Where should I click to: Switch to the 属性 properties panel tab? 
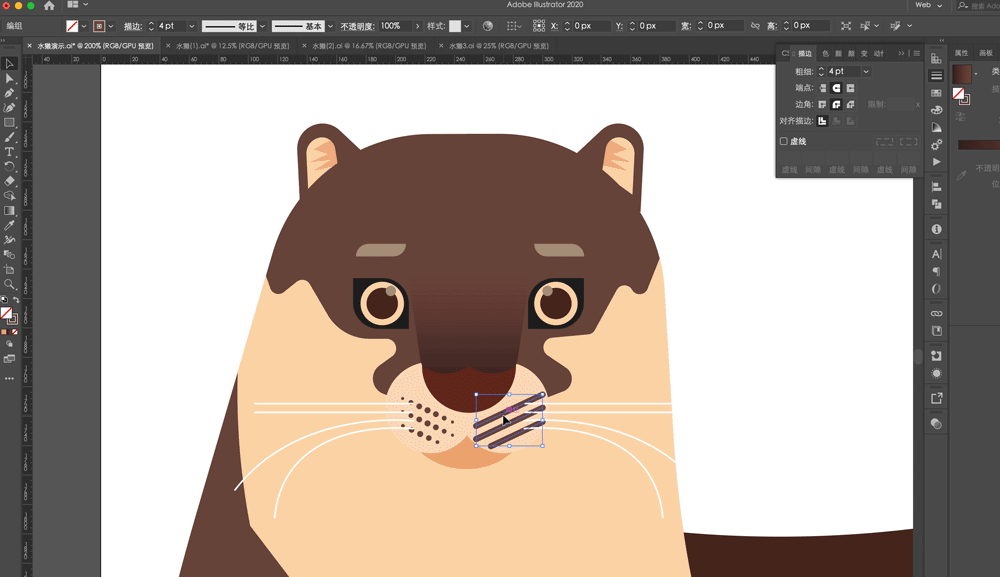click(961, 53)
